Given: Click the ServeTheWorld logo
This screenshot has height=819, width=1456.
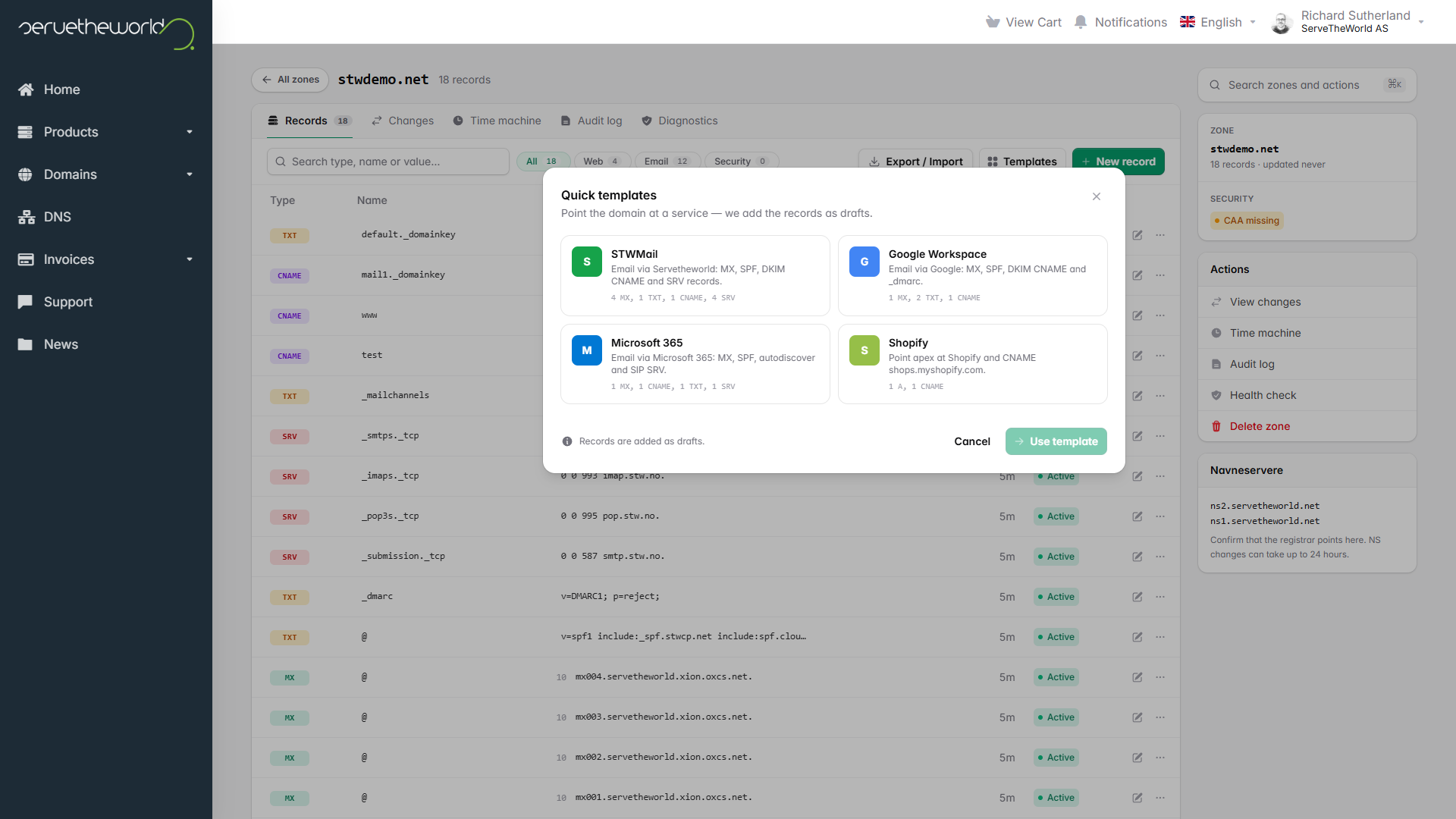Looking at the screenshot, I should [106, 33].
